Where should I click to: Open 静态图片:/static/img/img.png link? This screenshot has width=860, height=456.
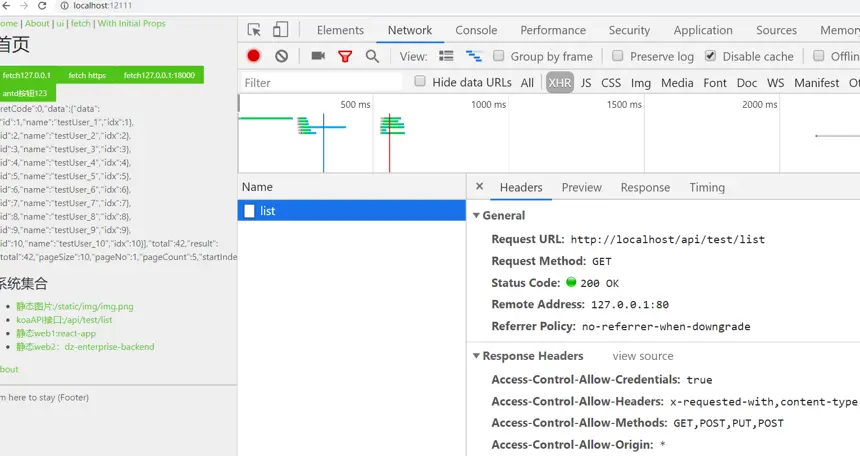[75, 306]
